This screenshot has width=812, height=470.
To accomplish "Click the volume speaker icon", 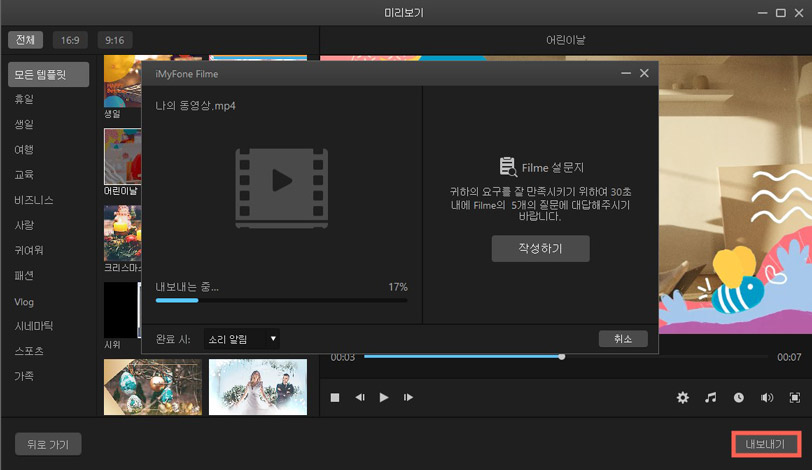I will [x=767, y=398].
